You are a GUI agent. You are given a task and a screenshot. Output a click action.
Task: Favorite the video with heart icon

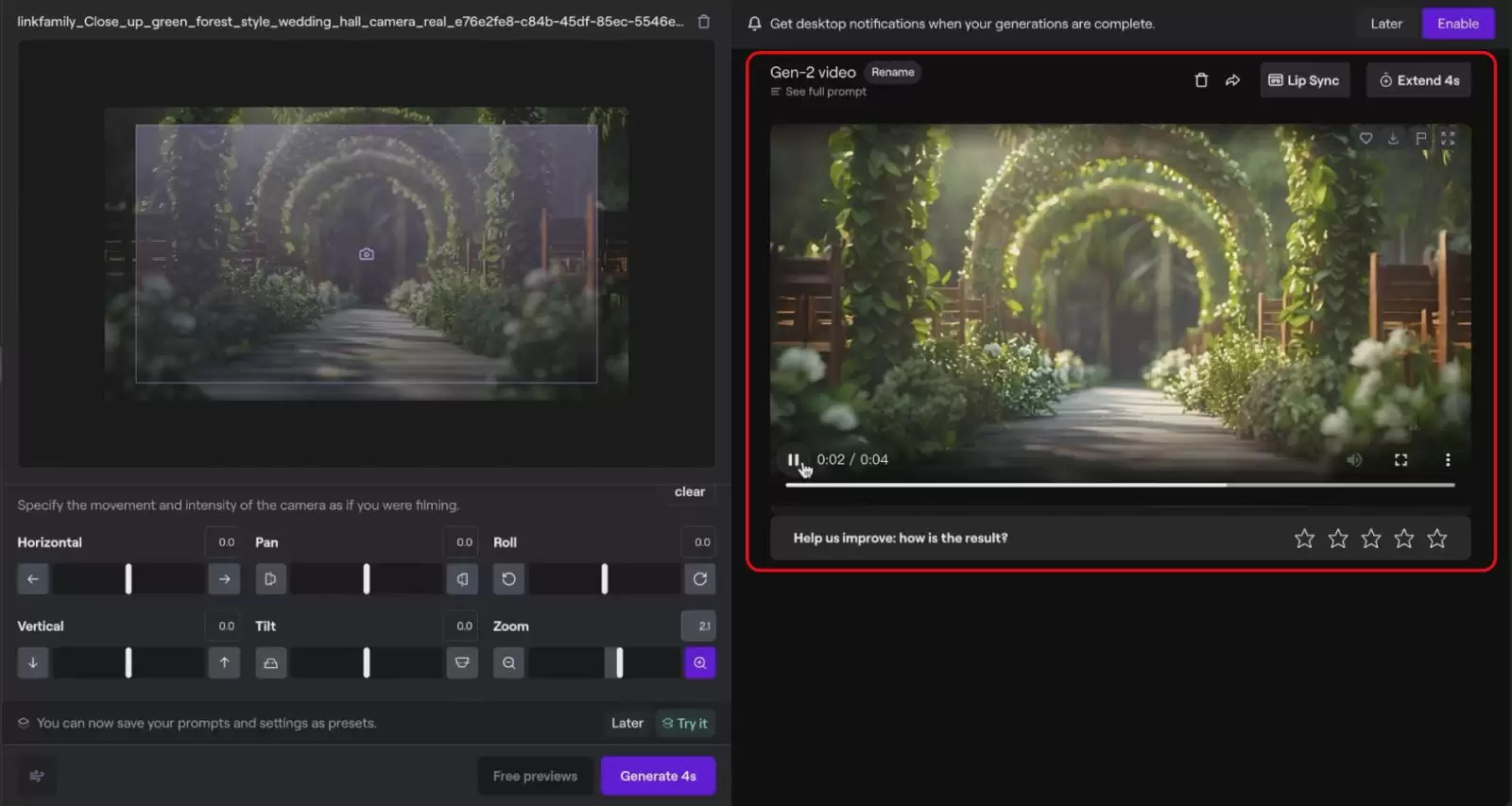pyautogui.click(x=1366, y=138)
